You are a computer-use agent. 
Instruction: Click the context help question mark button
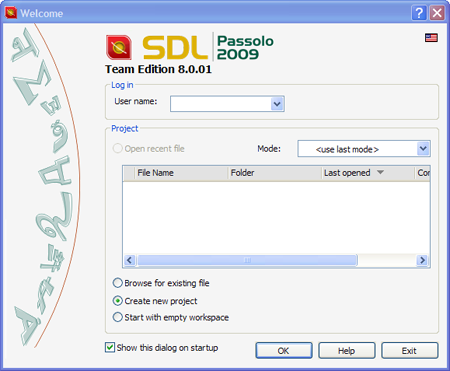[x=419, y=13]
